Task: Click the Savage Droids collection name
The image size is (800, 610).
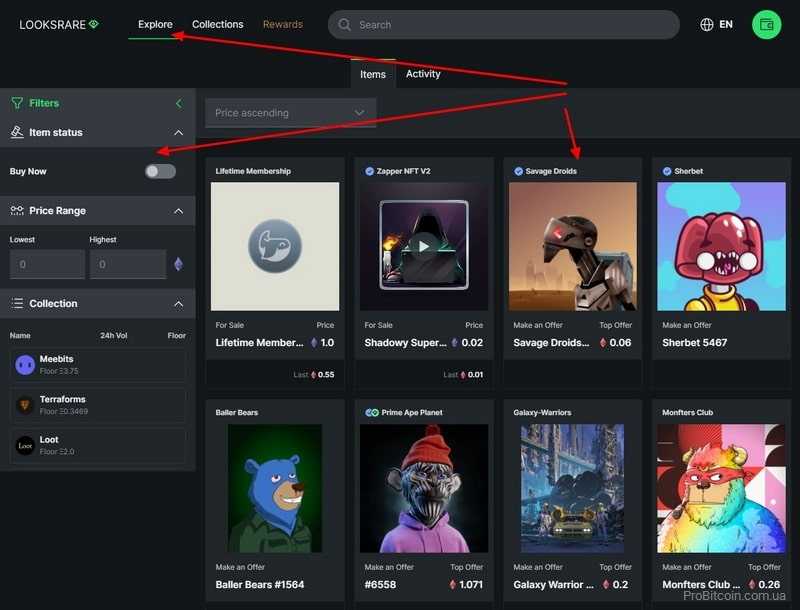Action: click(551, 171)
